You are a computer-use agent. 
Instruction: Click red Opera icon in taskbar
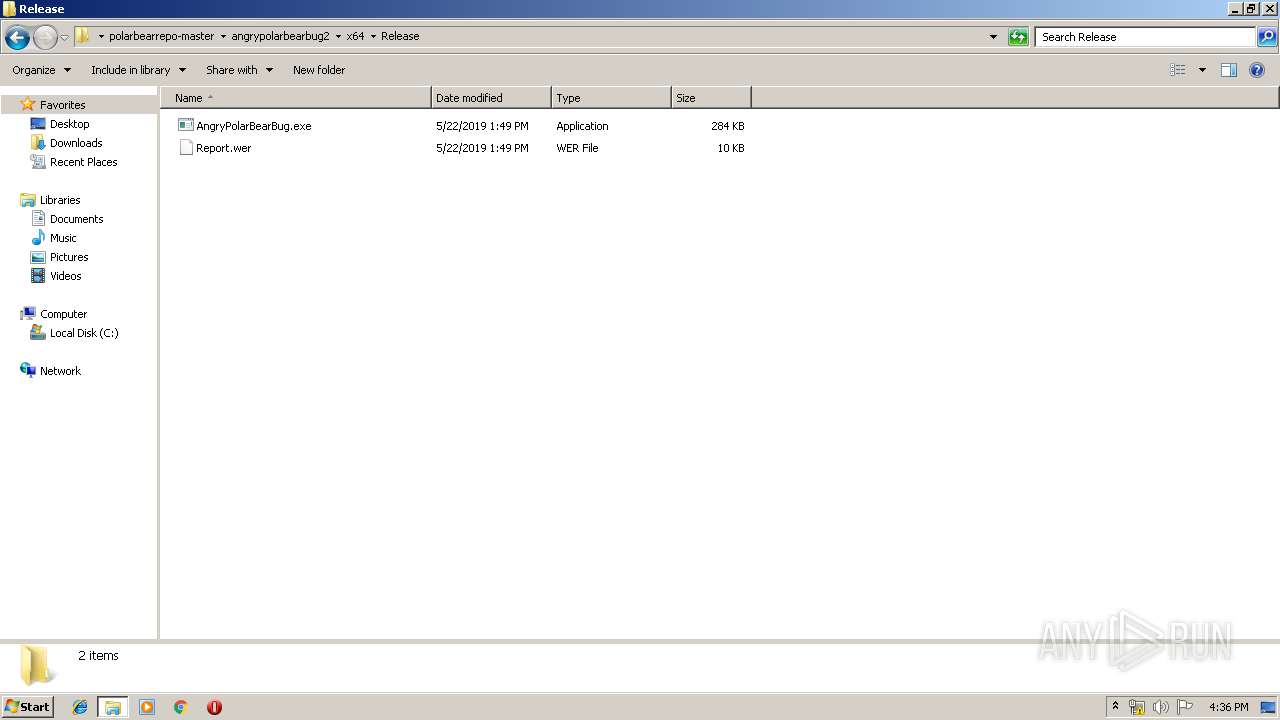214,707
